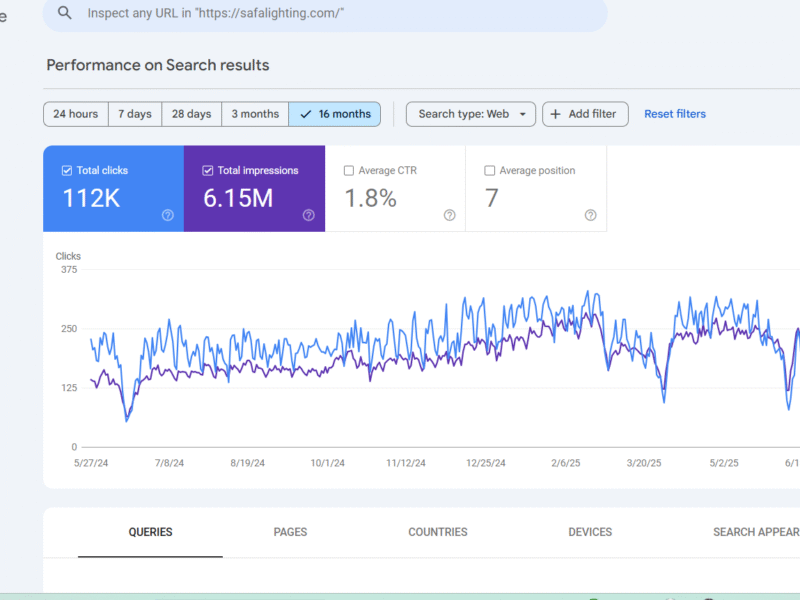Click the plus icon on Add filter
The height and width of the screenshot is (600, 800).
point(556,114)
